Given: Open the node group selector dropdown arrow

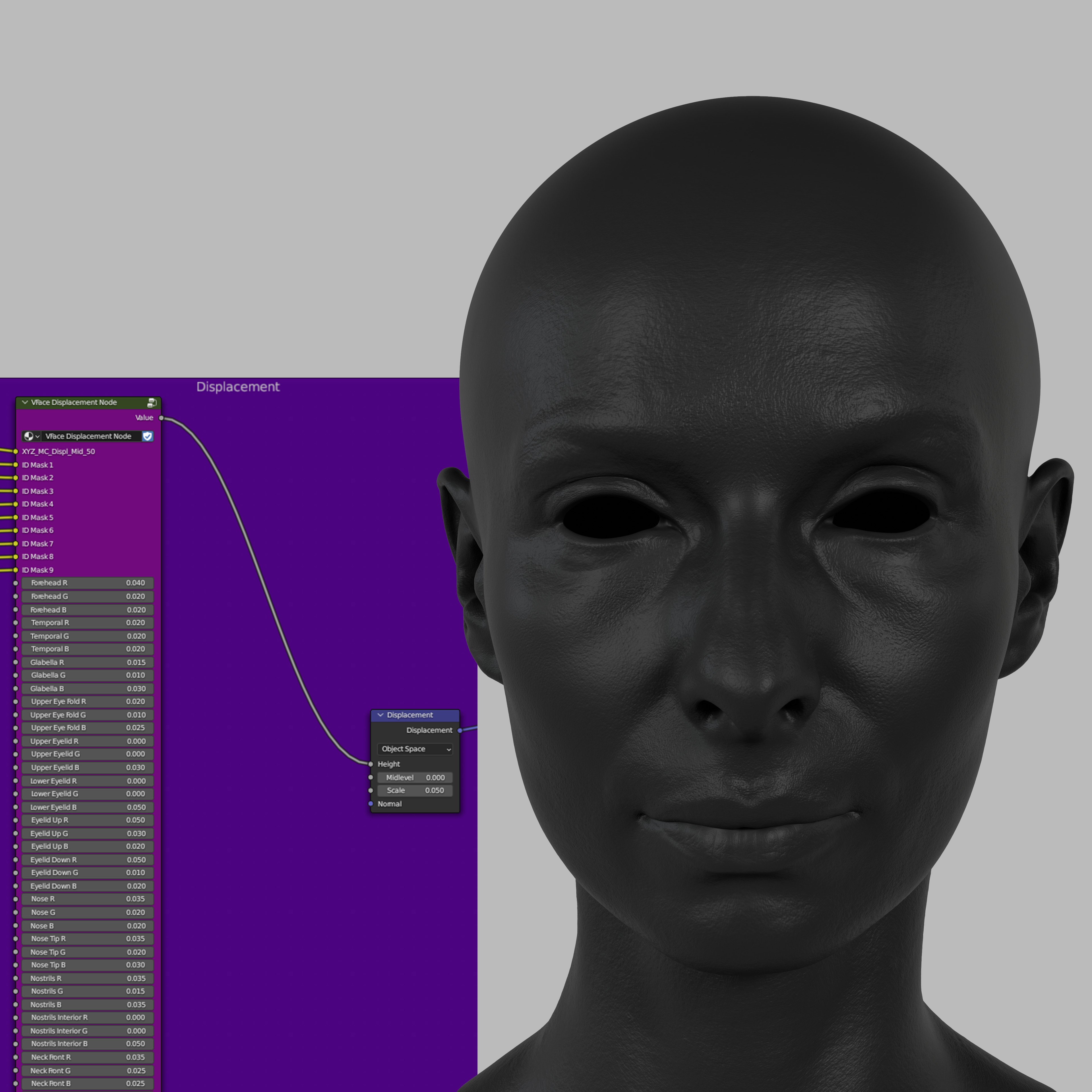Looking at the screenshot, I should pyautogui.click(x=38, y=436).
